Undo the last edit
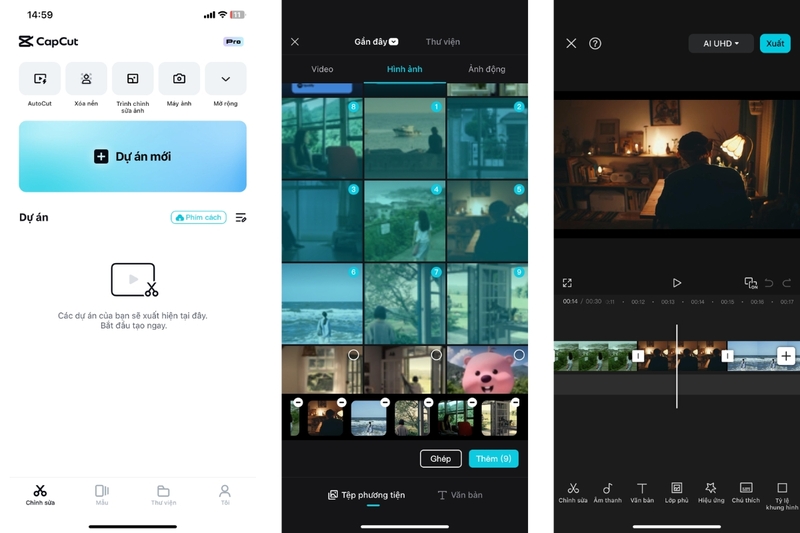800x533 pixels. click(769, 283)
